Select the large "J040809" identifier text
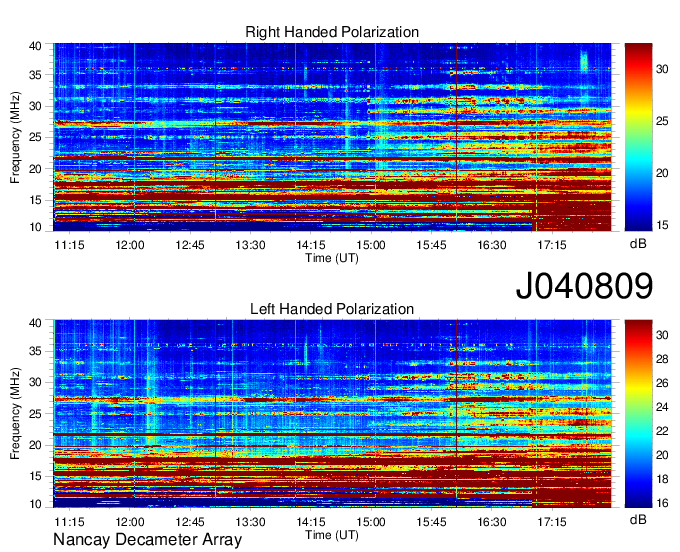The width and height of the screenshot is (680, 552). 584,286
